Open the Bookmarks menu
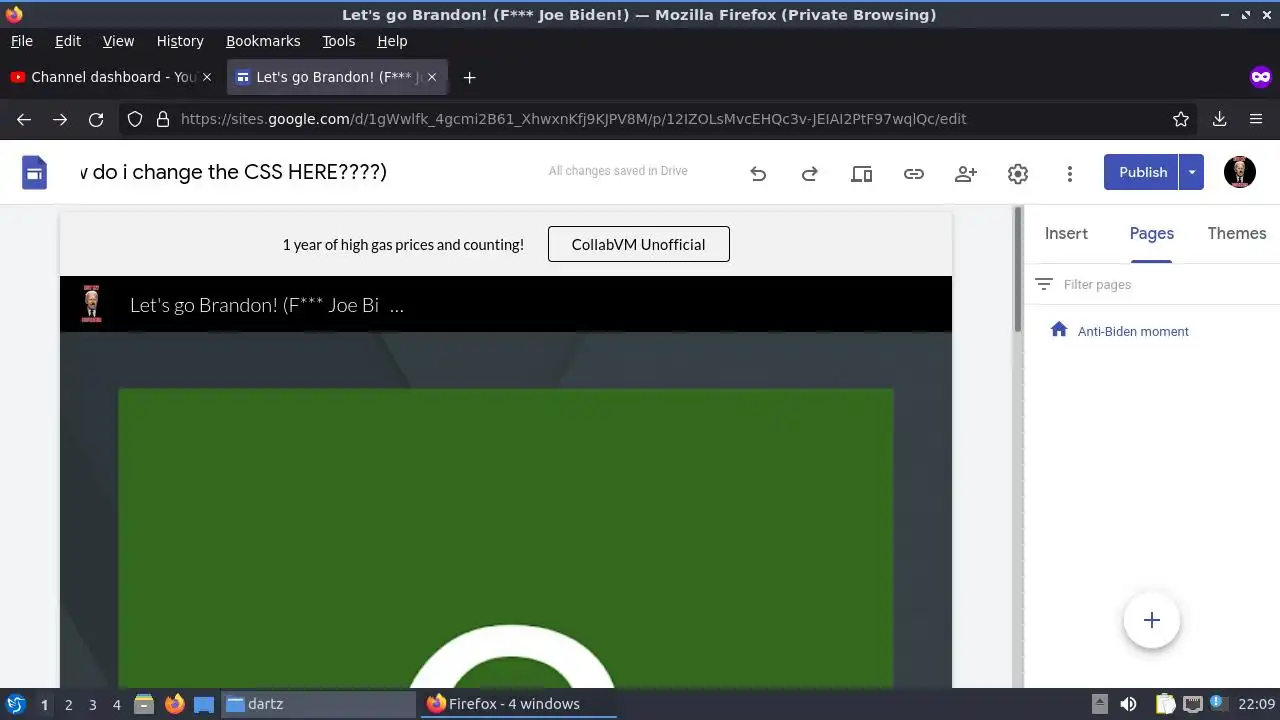 263,41
